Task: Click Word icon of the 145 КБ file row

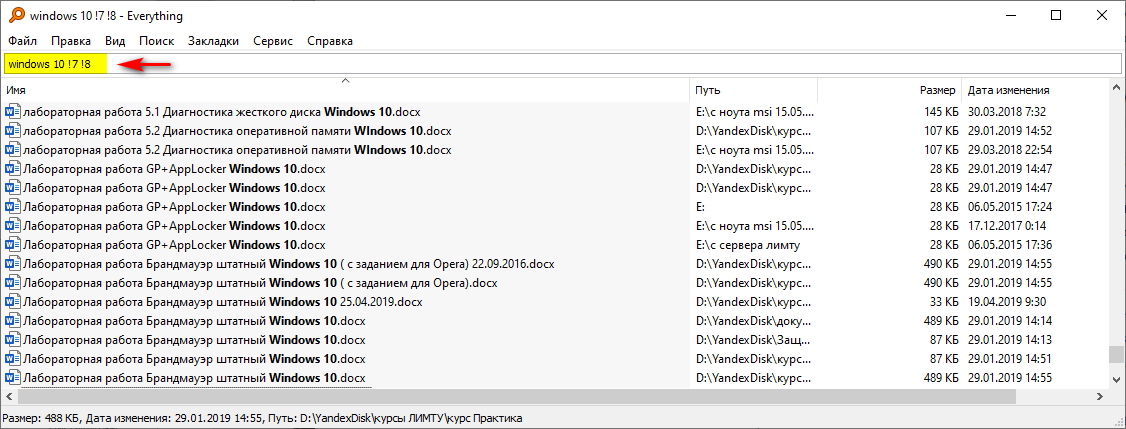Action: [12, 112]
